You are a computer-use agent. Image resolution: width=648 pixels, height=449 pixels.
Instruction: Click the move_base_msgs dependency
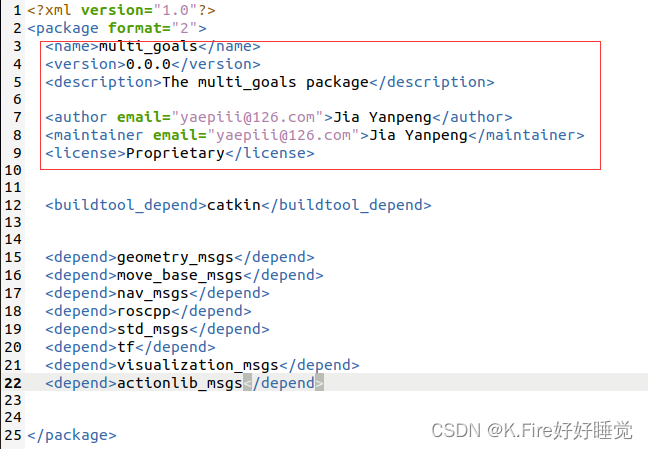(x=180, y=275)
